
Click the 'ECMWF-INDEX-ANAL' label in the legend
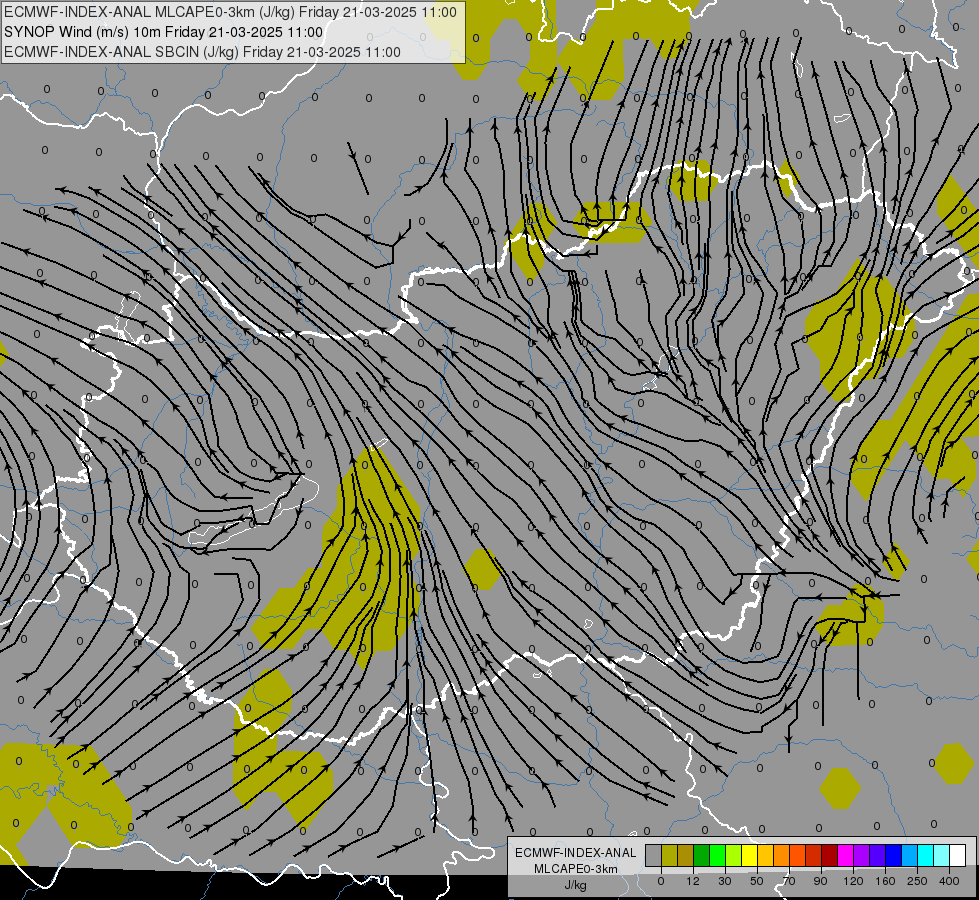click(575, 853)
